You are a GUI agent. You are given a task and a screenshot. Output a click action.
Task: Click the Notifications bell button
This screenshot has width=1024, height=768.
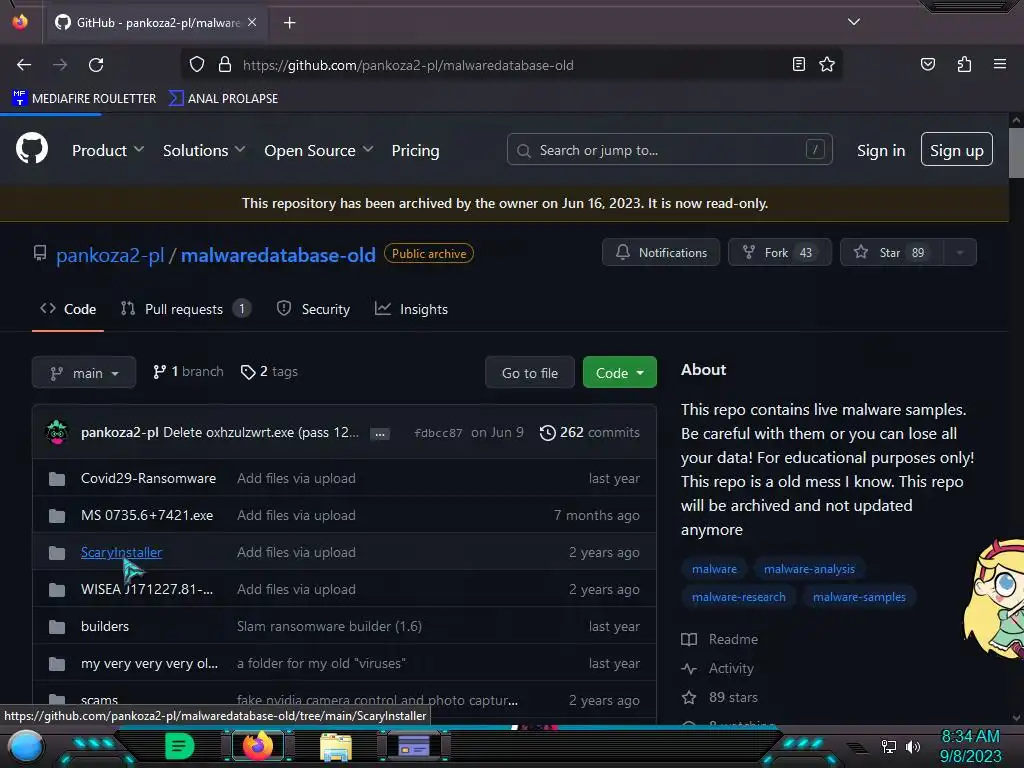point(661,252)
